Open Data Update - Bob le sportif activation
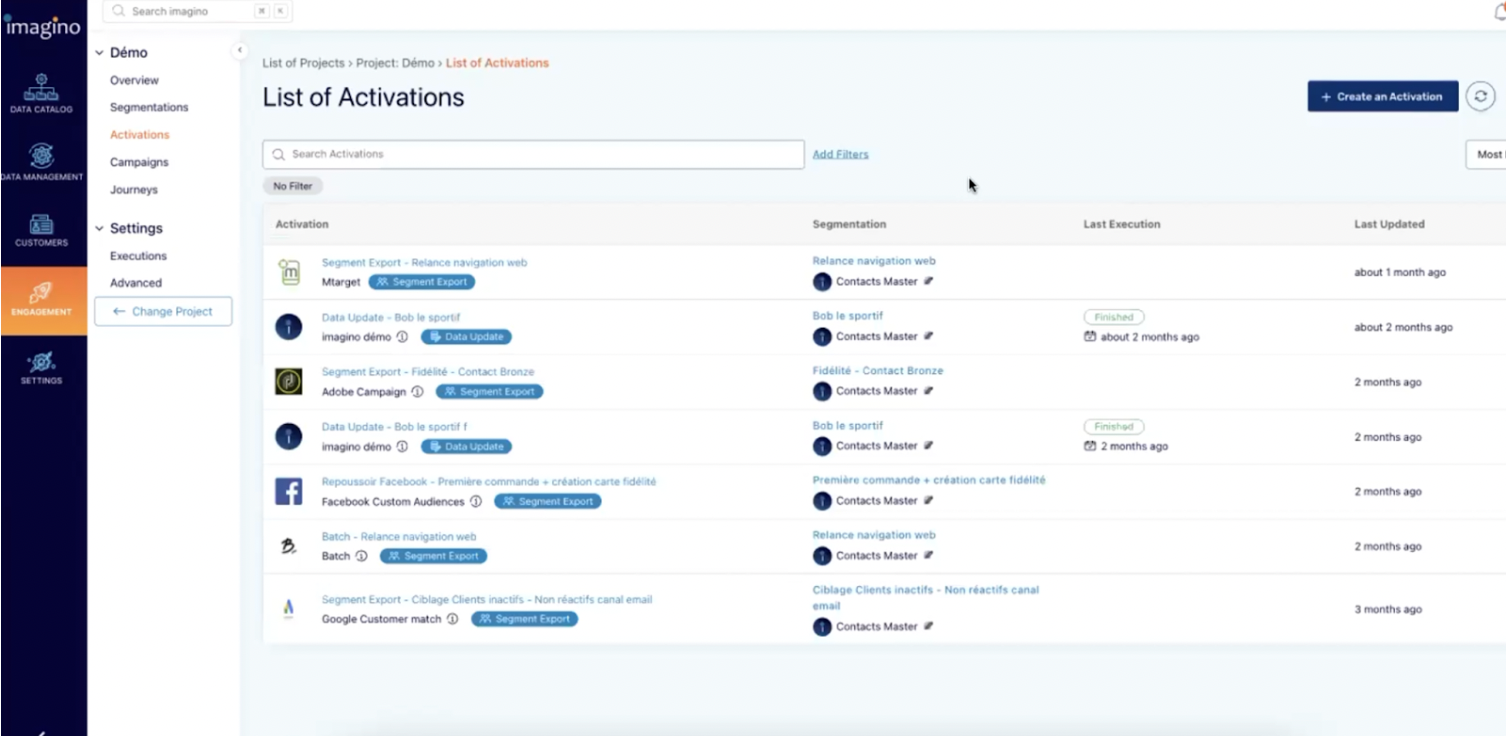The width and height of the screenshot is (1506, 736). coord(391,317)
